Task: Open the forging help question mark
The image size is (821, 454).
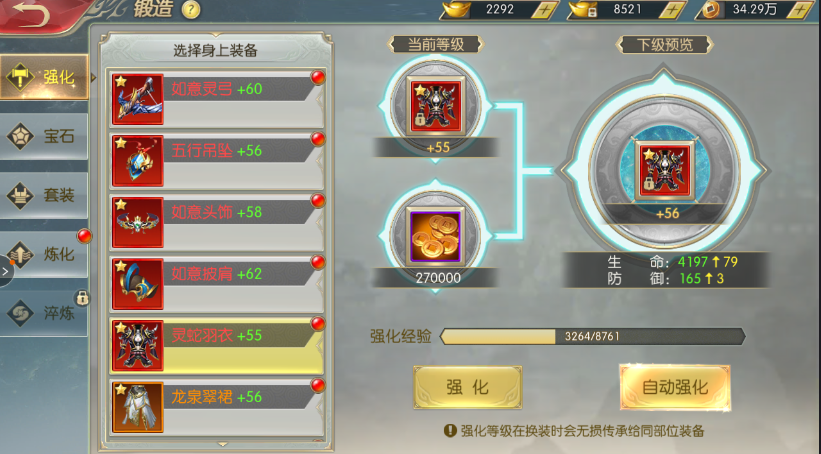Action: (x=191, y=9)
